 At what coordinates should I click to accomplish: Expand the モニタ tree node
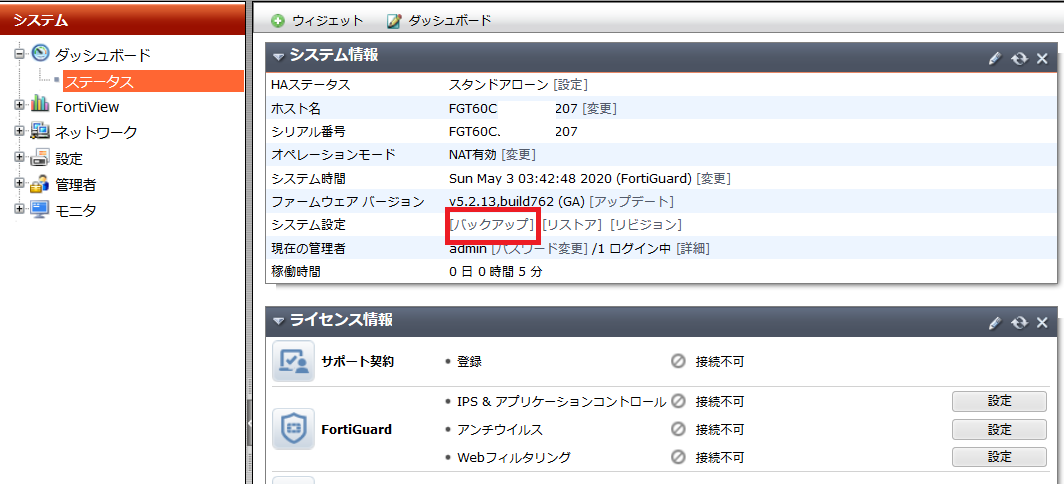19,209
